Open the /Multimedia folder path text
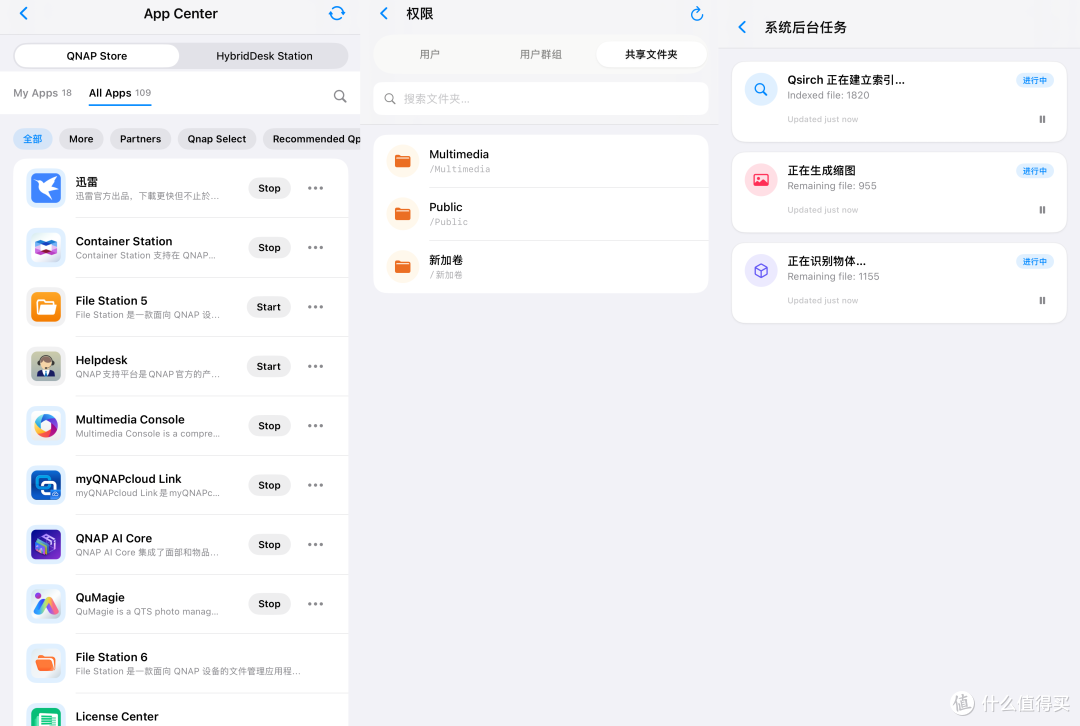Viewport: 1080px width, 726px height. tap(460, 169)
